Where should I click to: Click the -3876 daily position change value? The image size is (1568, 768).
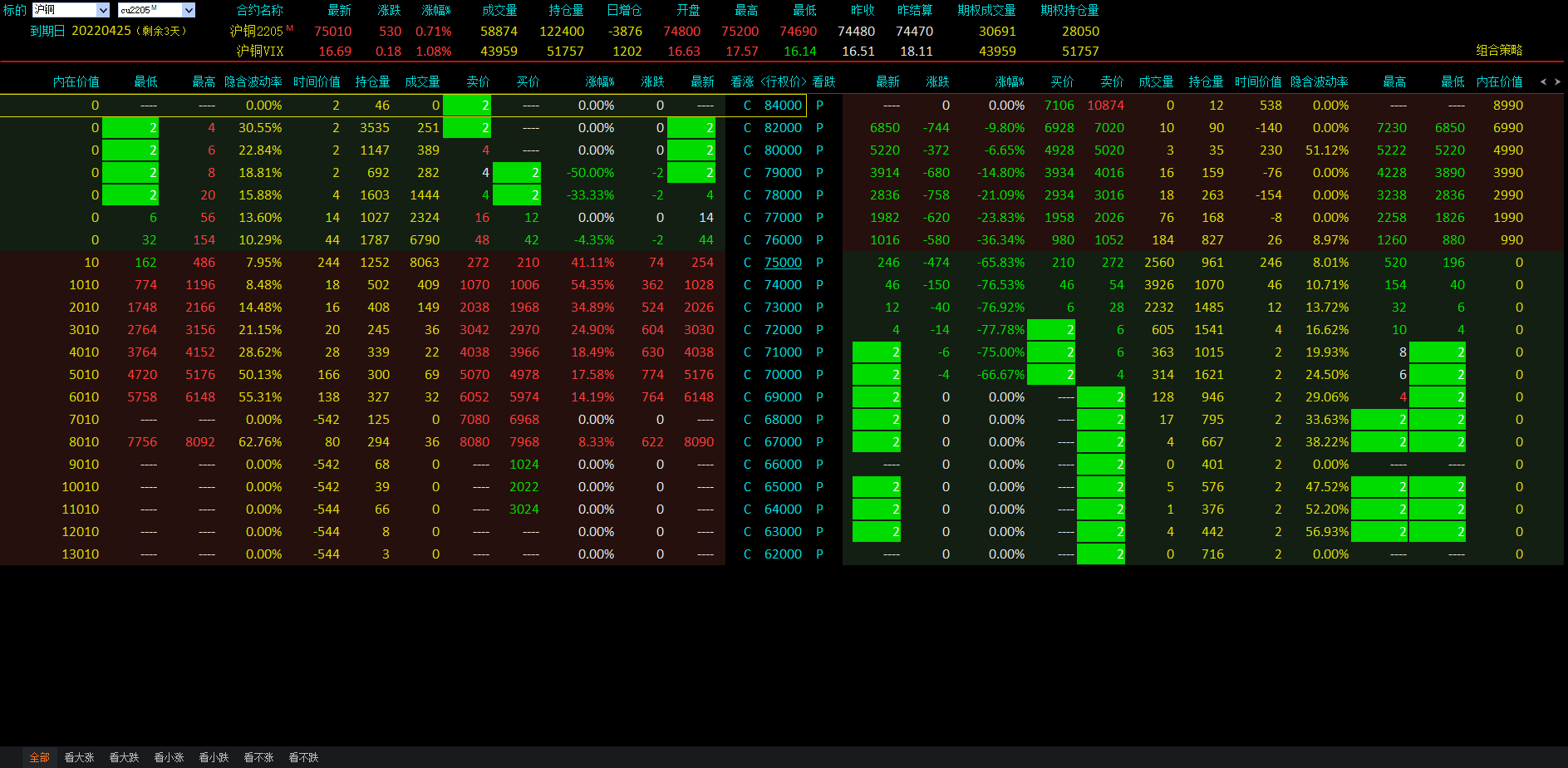(625, 31)
